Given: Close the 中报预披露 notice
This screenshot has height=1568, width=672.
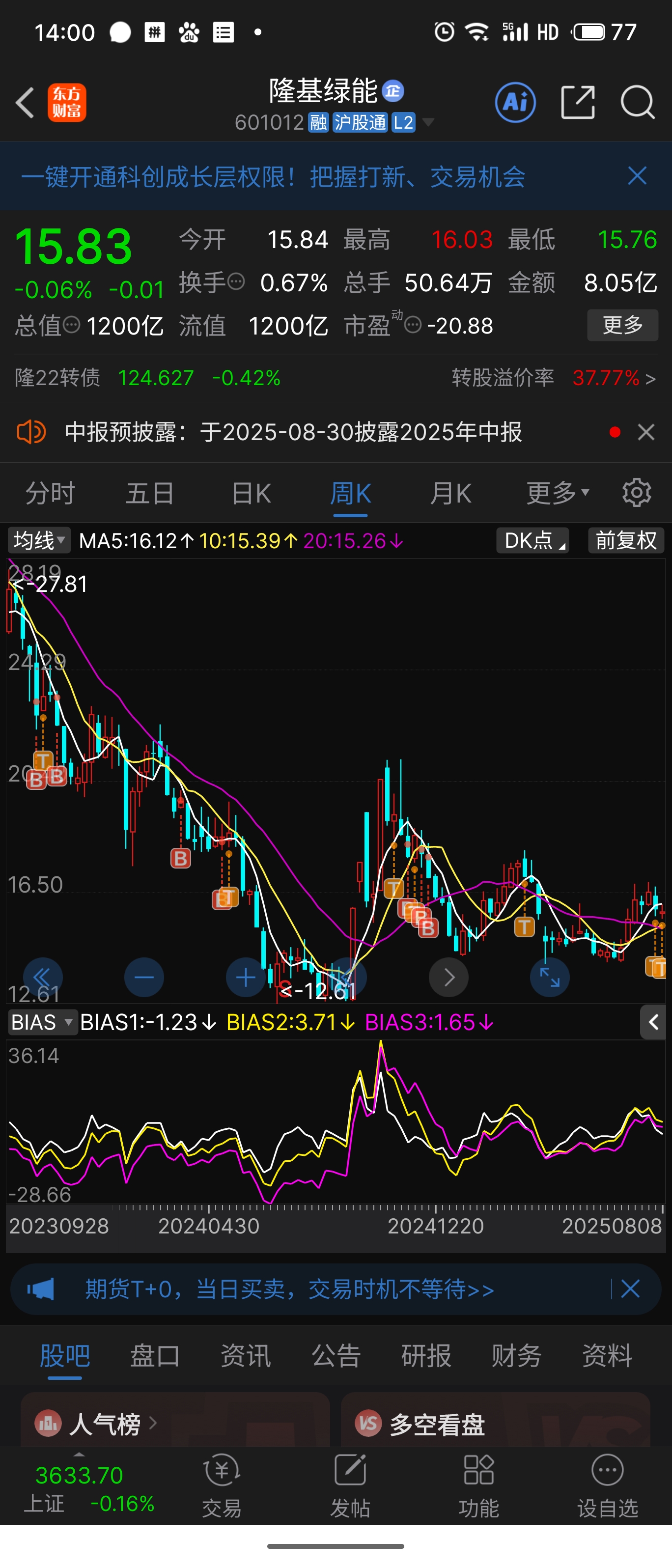Looking at the screenshot, I should pyautogui.click(x=646, y=432).
